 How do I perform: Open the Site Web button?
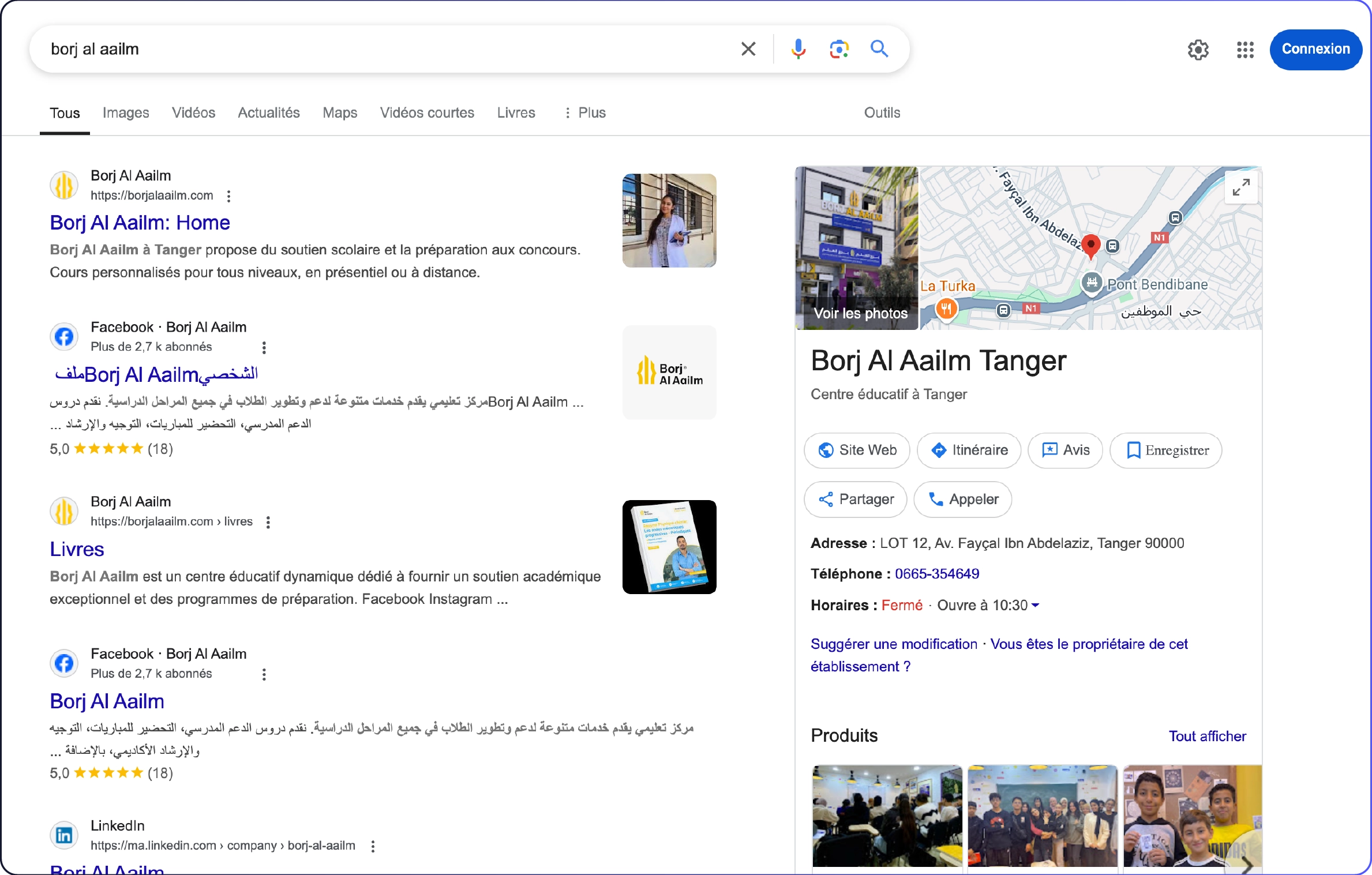(x=857, y=450)
